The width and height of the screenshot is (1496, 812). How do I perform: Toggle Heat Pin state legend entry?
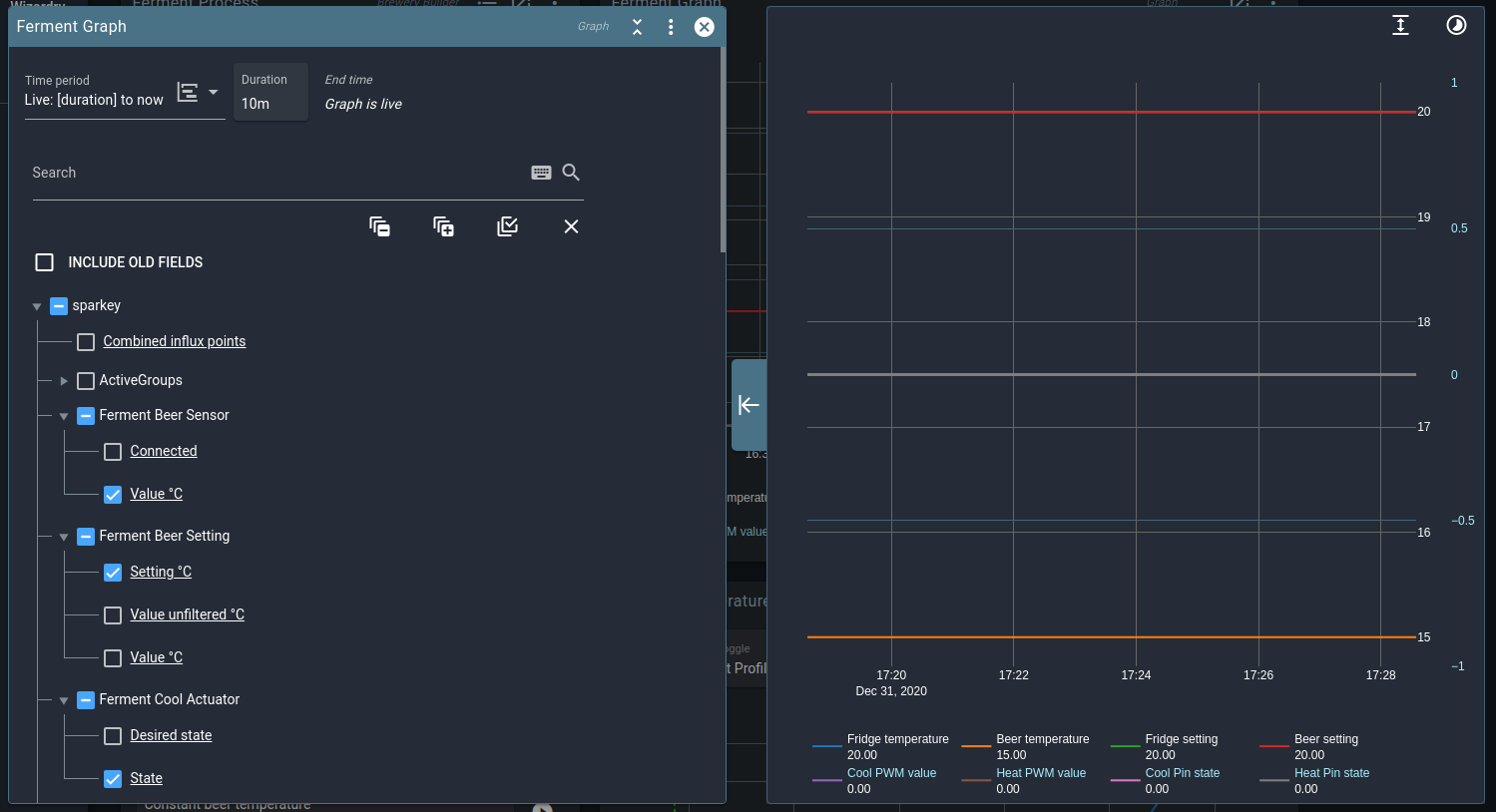pyautogui.click(x=1315, y=781)
